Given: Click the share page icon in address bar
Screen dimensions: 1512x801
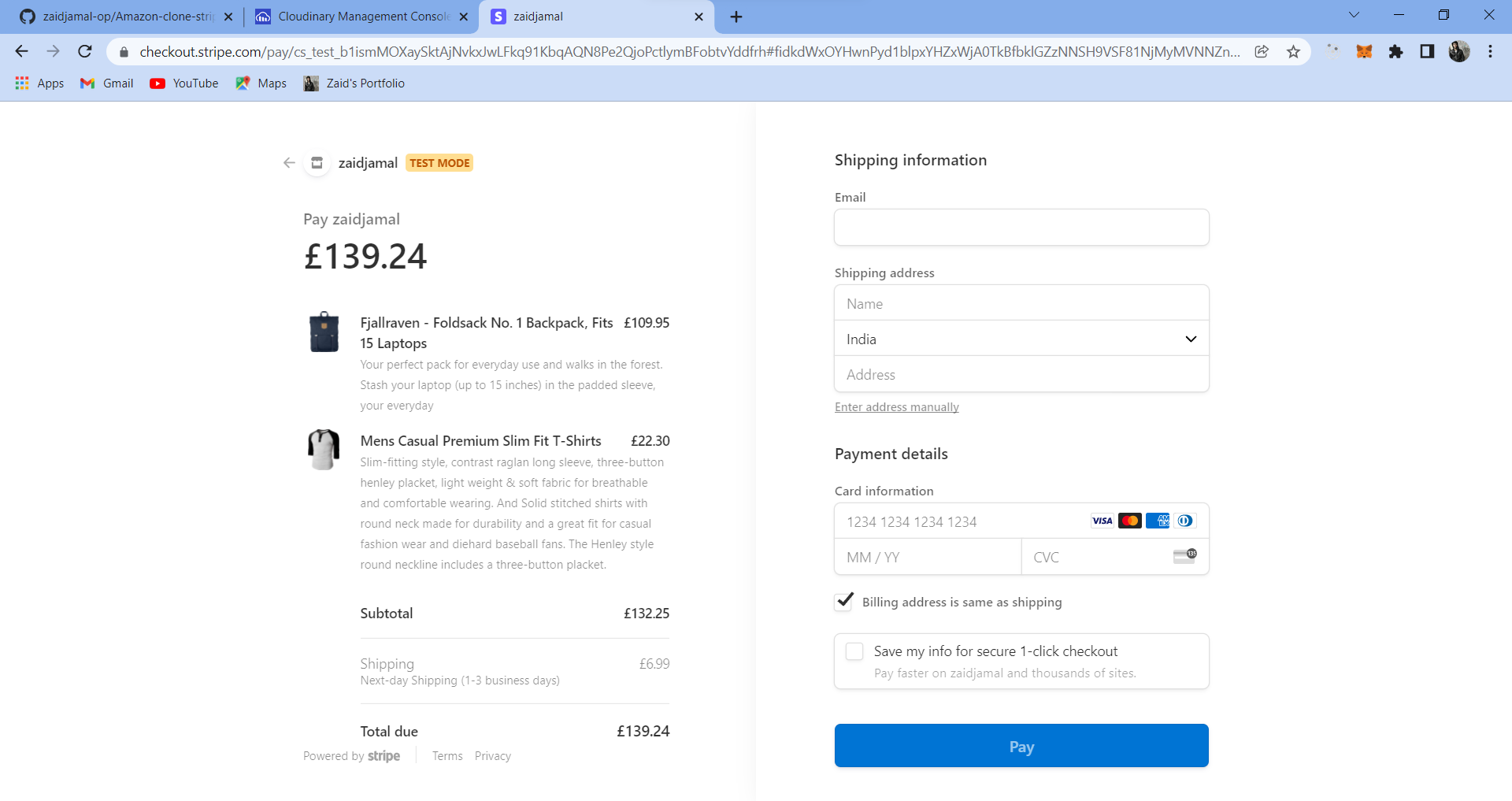Looking at the screenshot, I should point(1262,52).
